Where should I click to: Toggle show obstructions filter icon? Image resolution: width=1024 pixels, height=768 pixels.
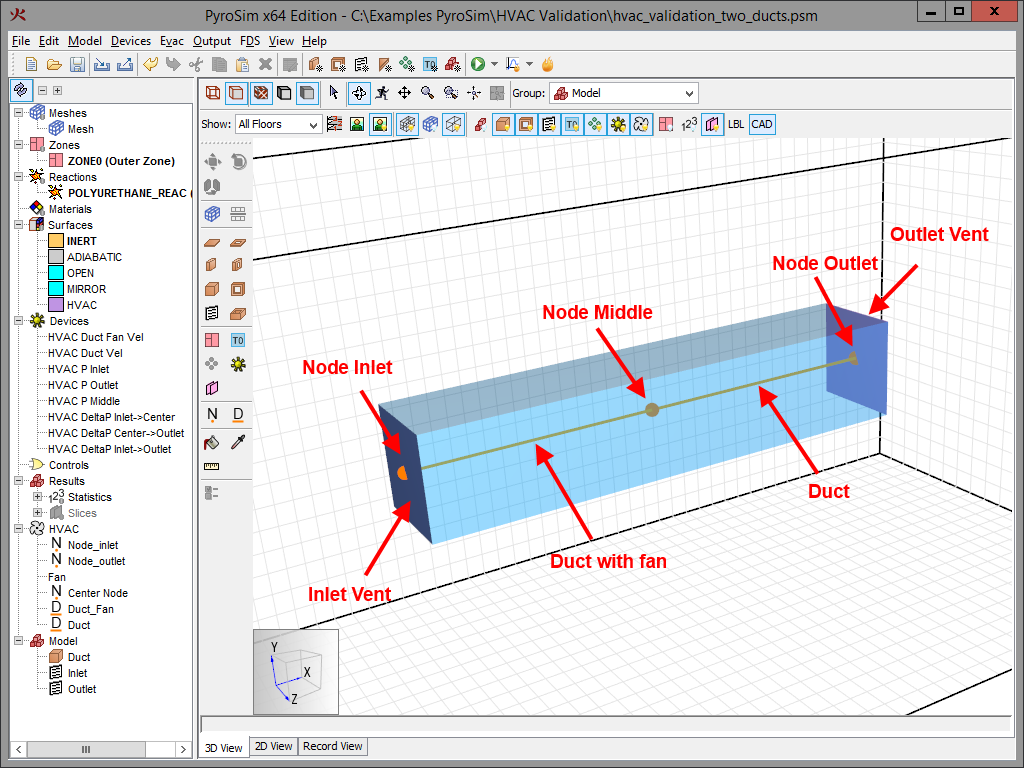point(502,124)
